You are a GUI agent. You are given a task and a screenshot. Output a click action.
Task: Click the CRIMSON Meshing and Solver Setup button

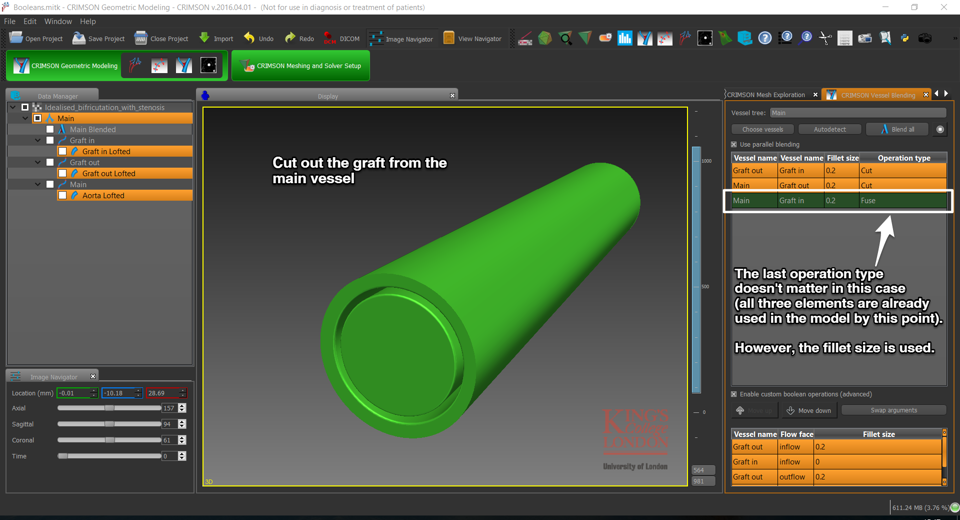[301, 66]
